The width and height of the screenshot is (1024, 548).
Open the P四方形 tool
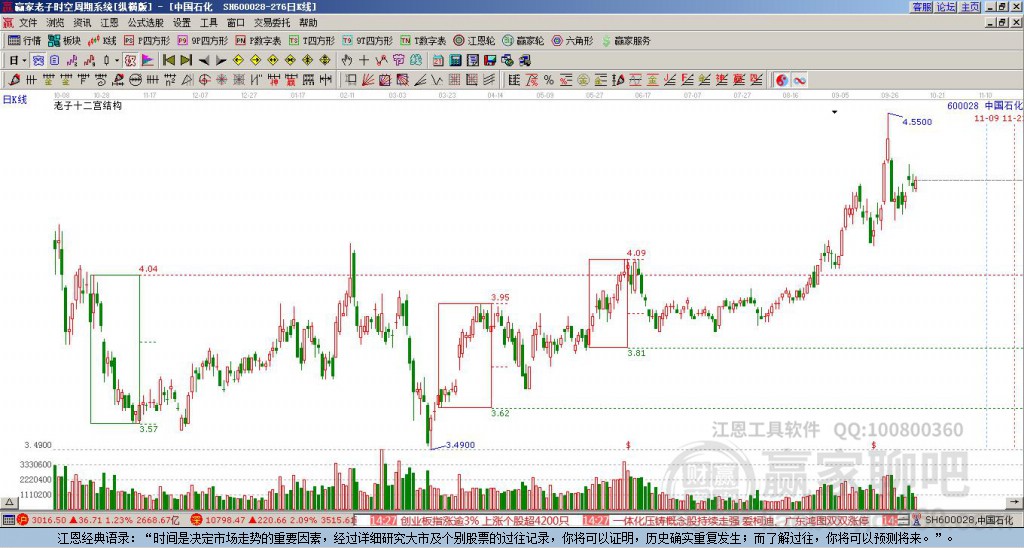147,40
